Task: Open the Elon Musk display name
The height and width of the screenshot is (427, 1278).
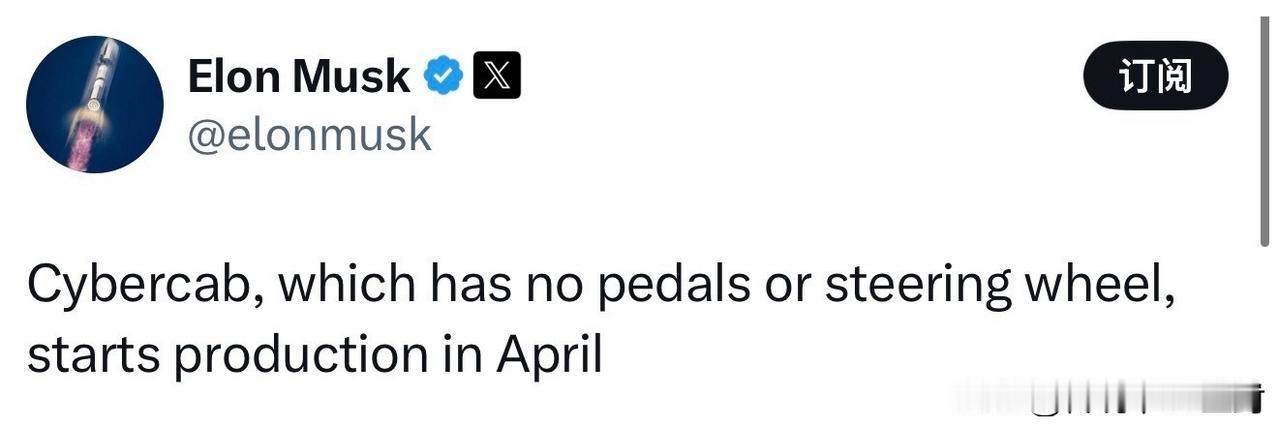Action: click(298, 78)
